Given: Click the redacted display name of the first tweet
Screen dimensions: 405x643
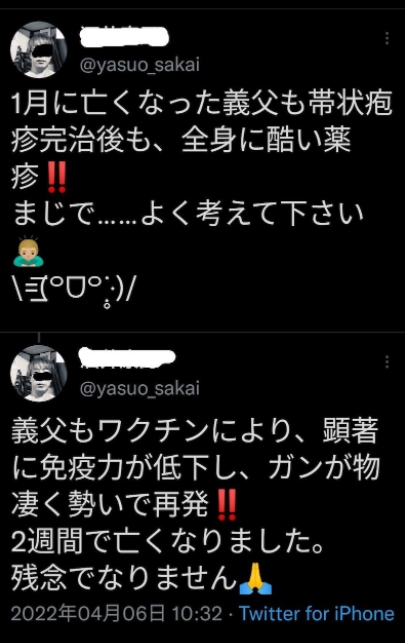Looking at the screenshot, I should [x=124, y=38].
